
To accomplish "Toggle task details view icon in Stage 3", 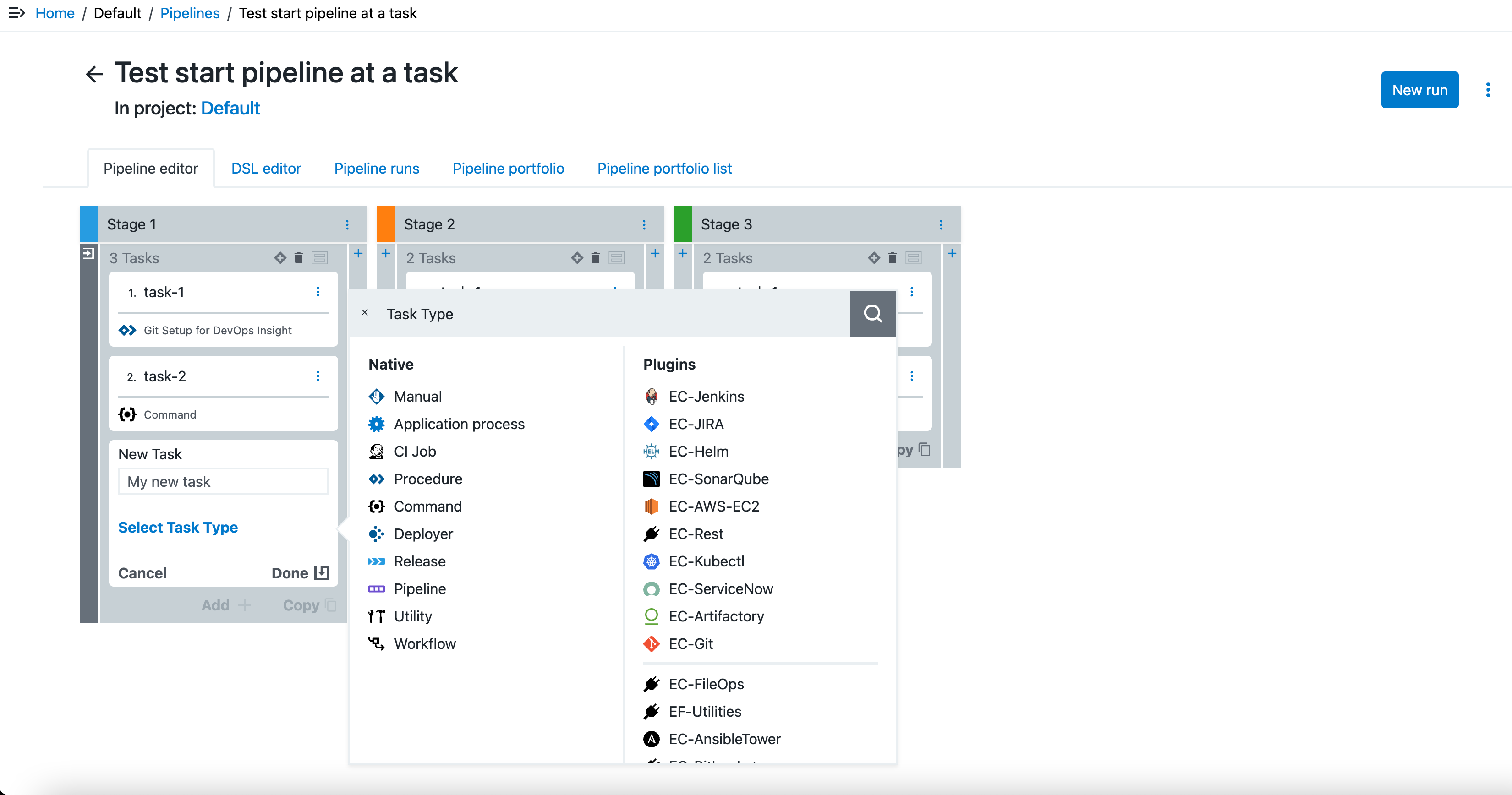I will [x=913, y=258].
